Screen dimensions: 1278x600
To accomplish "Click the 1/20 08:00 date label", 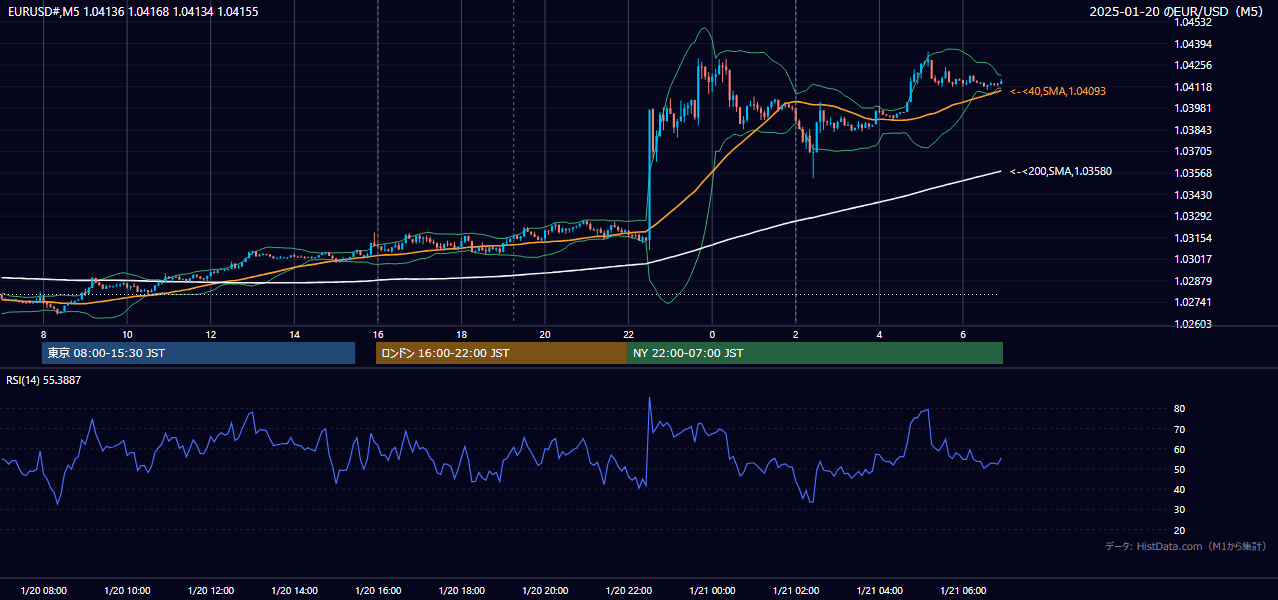I will click(43, 591).
